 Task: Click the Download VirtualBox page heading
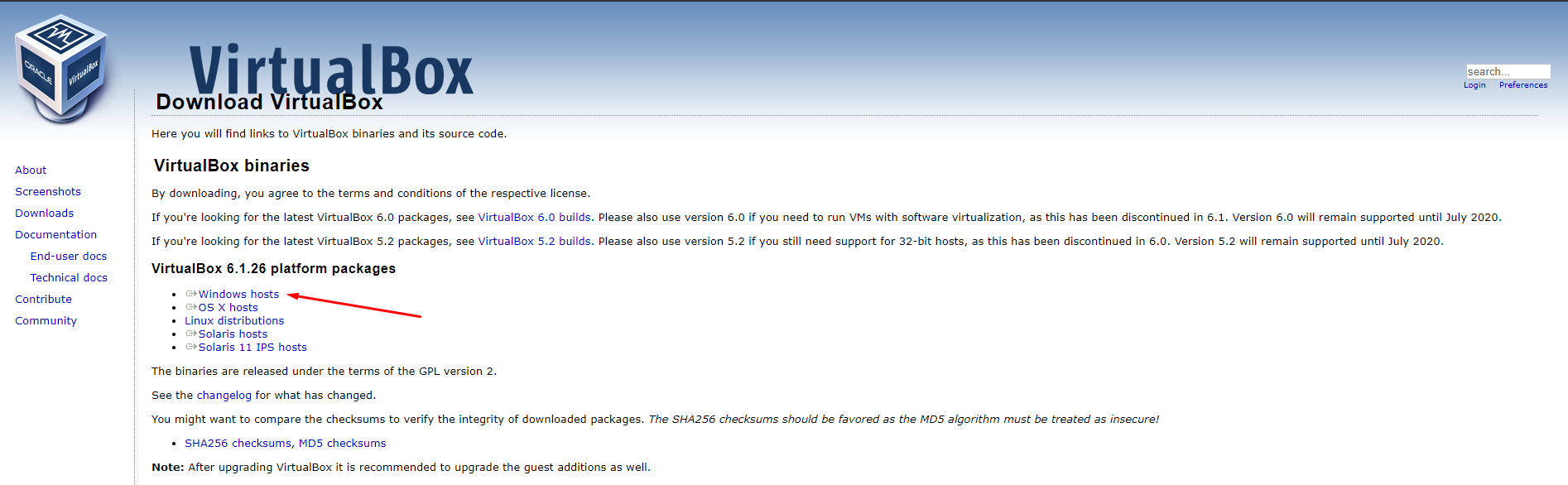(269, 102)
